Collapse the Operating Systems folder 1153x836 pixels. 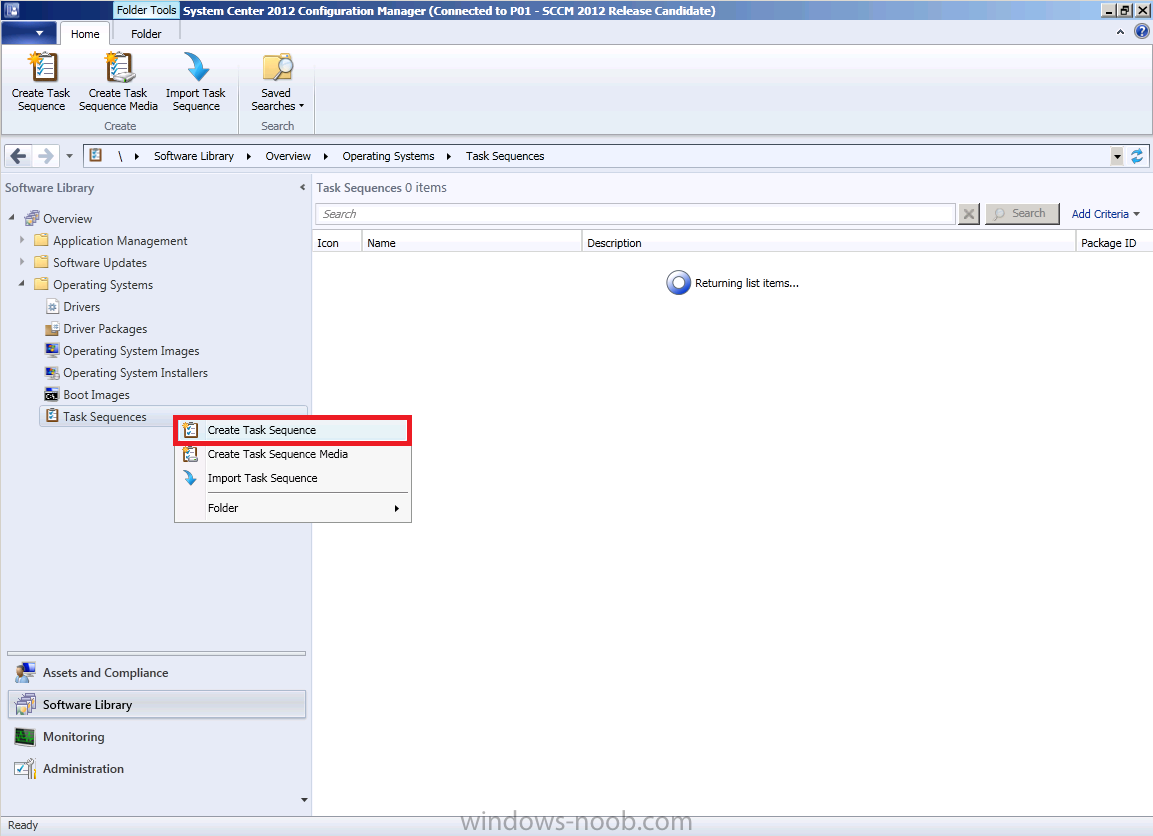click(x=21, y=283)
